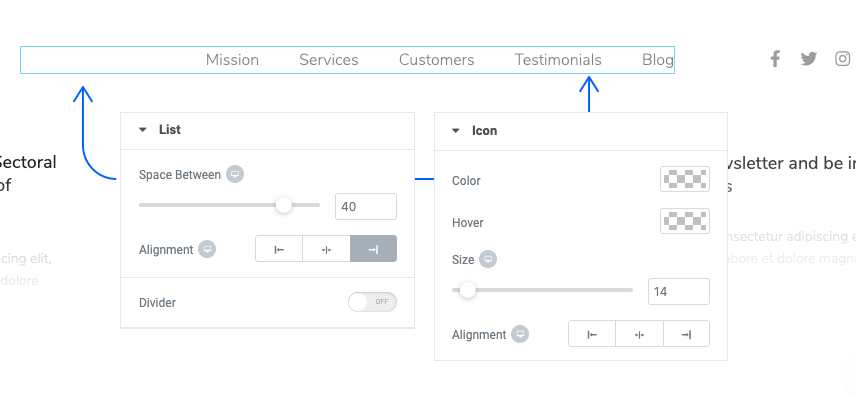The height and width of the screenshot is (402, 856).
Task: Open the Twitter social icon
Action: (x=809, y=58)
